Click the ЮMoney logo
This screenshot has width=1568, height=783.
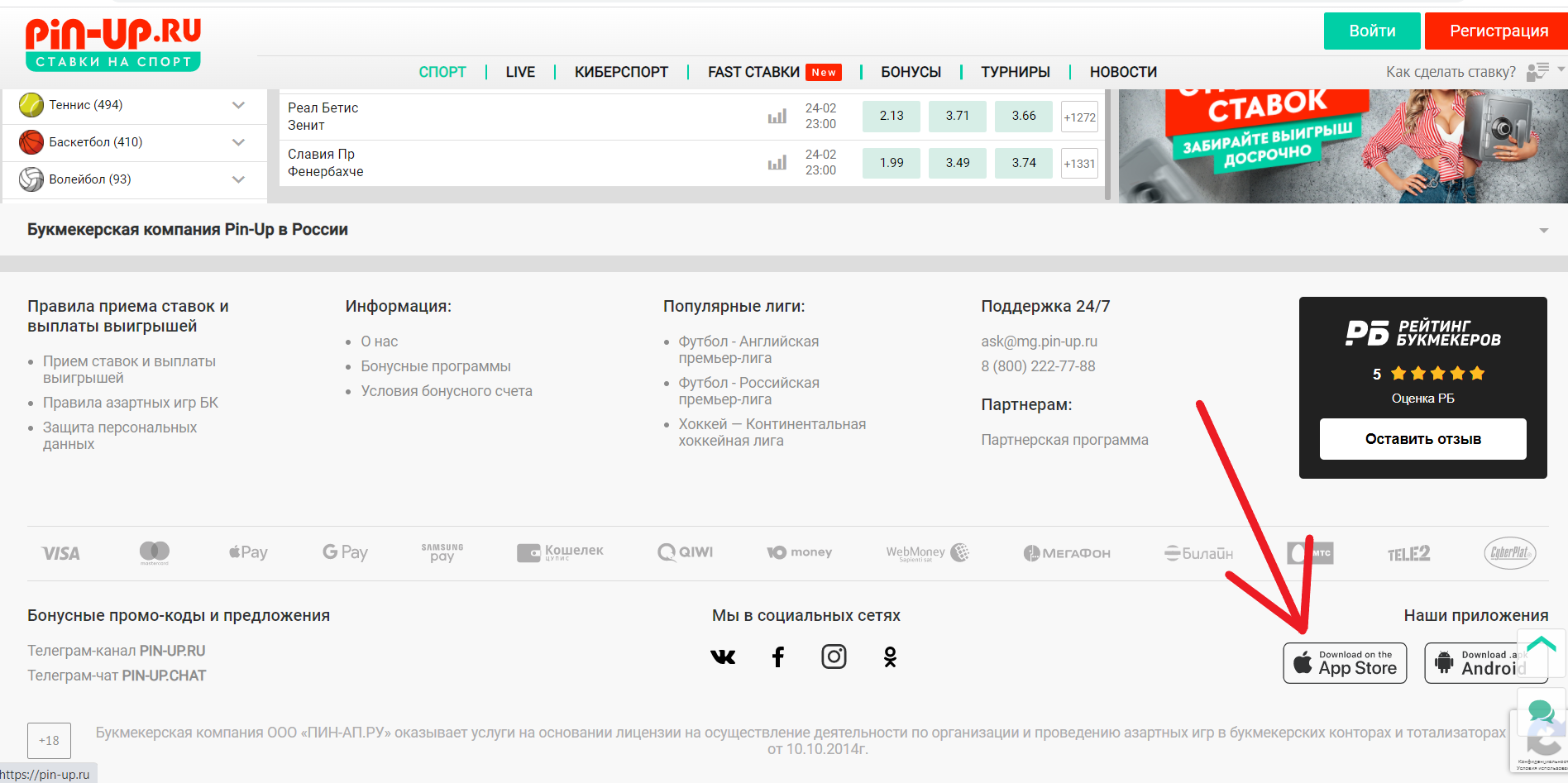click(799, 552)
